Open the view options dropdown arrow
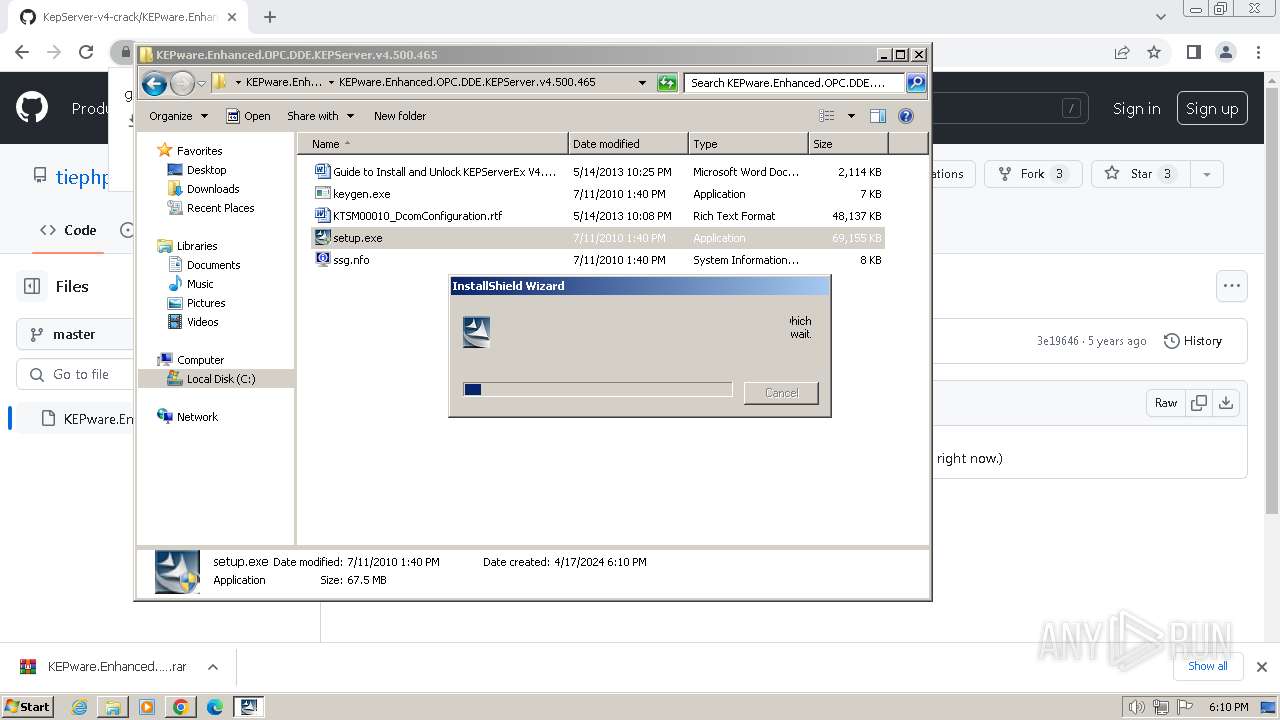 851,116
